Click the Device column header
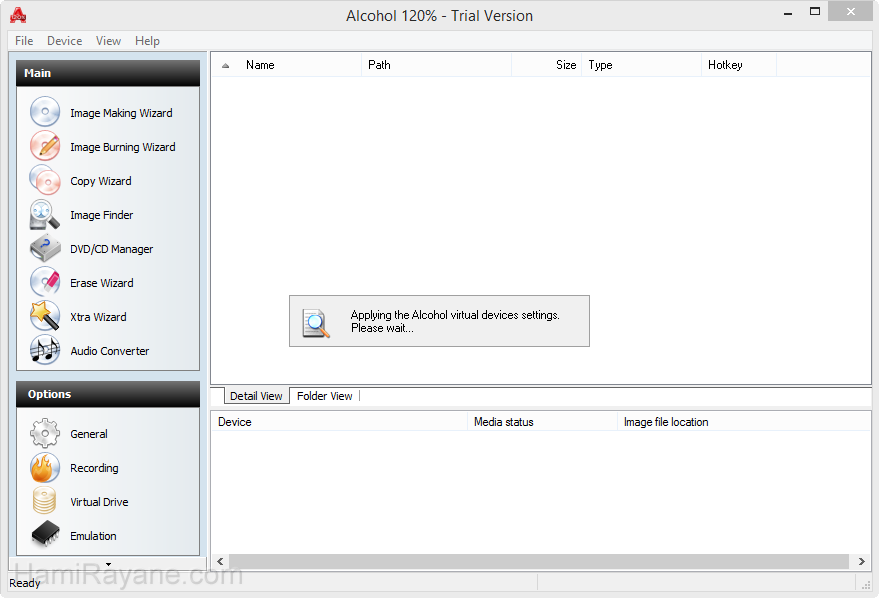 point(340,422)
